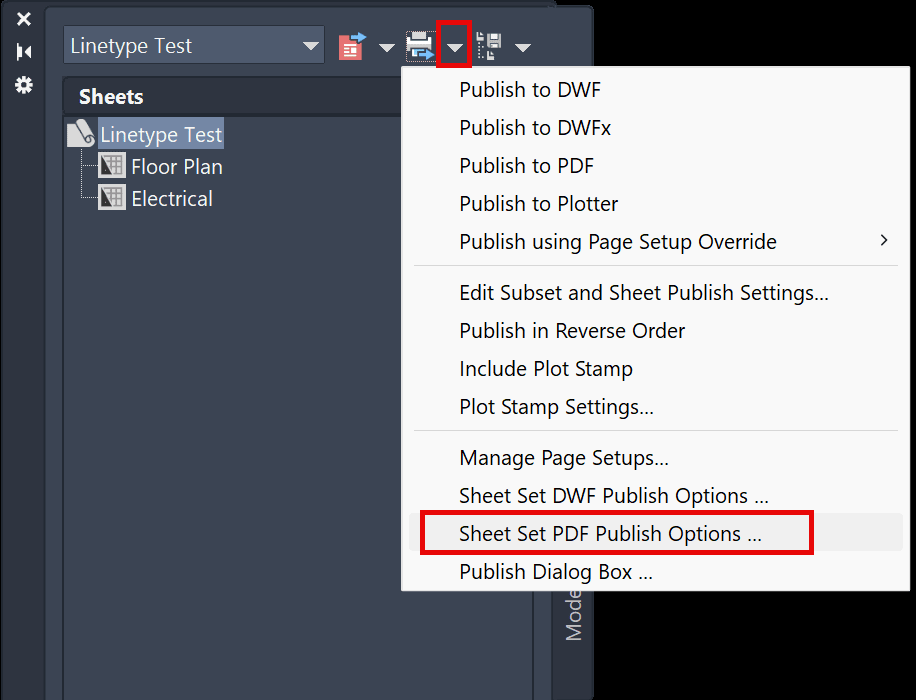
Task: Select the Floor Plan sheet
Action: [177, 167]
